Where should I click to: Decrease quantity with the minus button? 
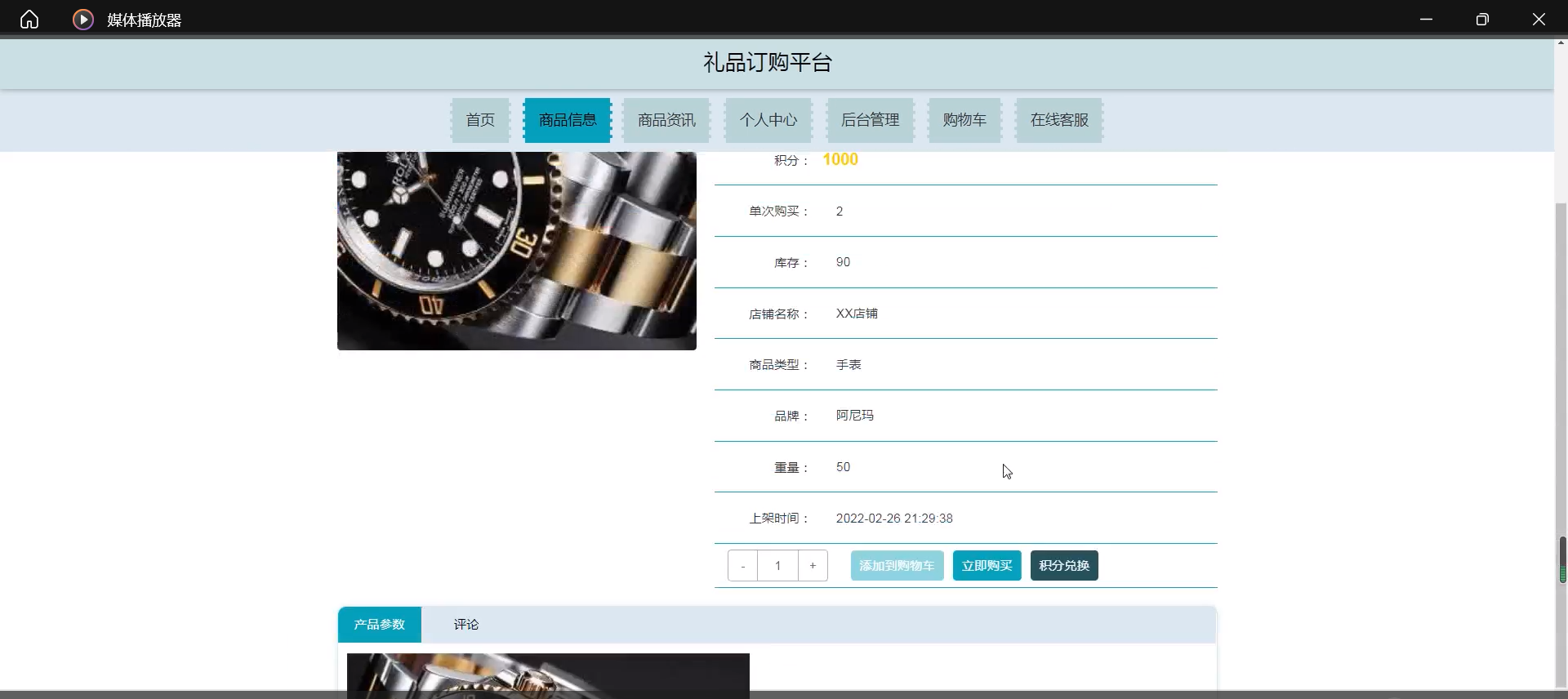click(x=742, y=566)
